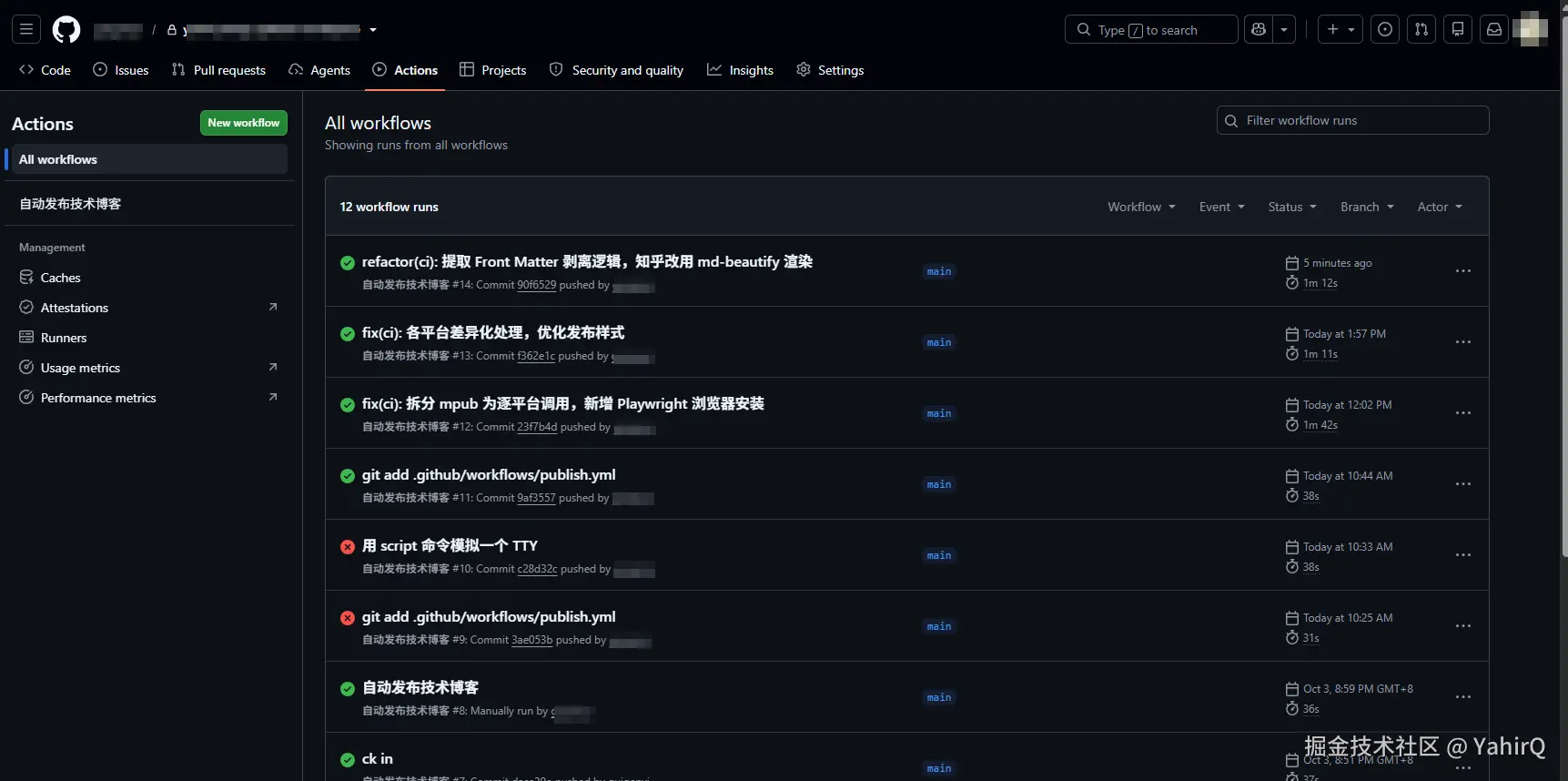This screenshot has width=1568, height=781.
Task: Expand the Actor filter dropdown
Action: [1440, 207]
